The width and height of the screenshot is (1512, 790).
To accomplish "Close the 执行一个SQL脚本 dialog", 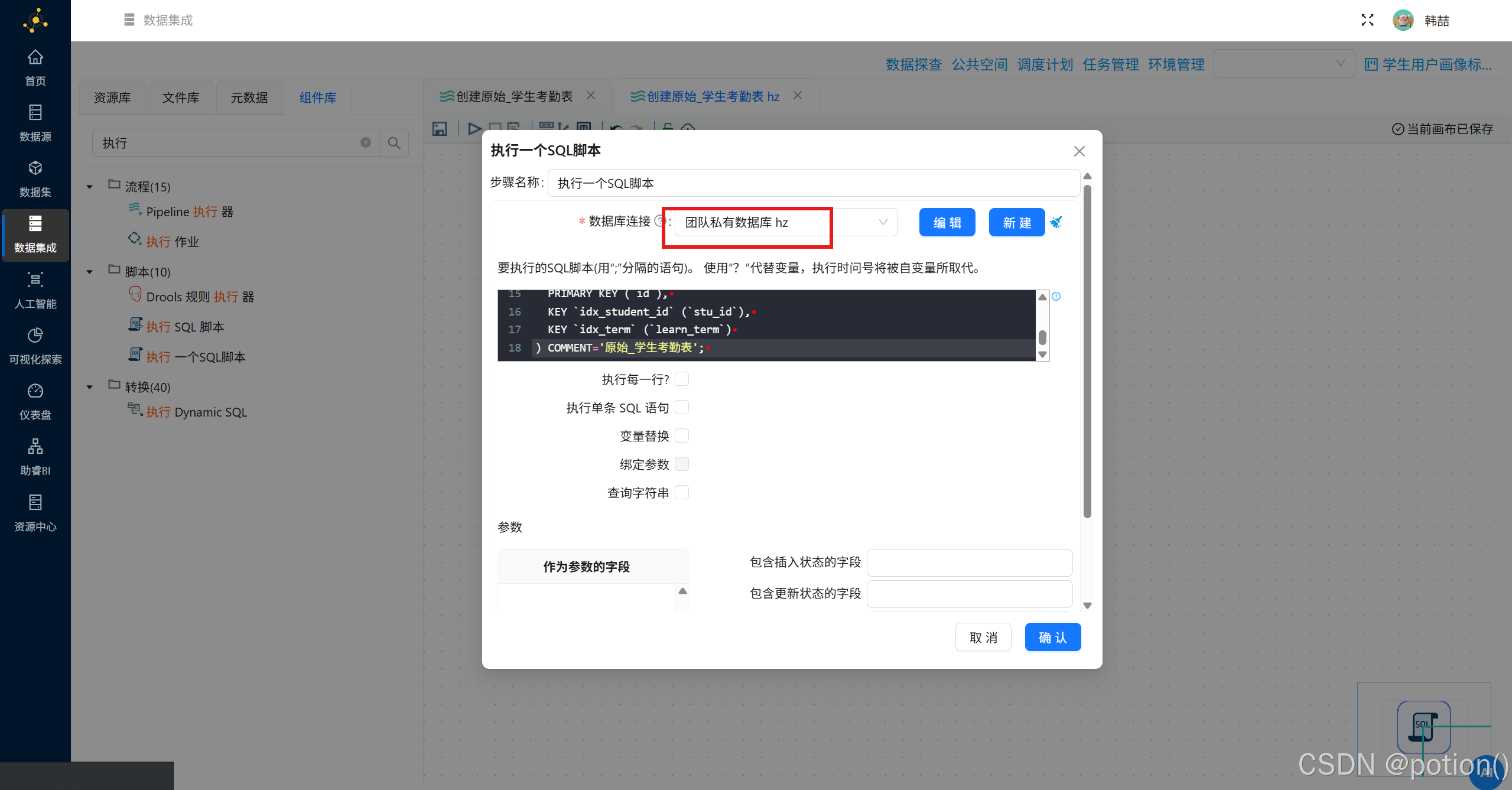I will pos(1079,151).
